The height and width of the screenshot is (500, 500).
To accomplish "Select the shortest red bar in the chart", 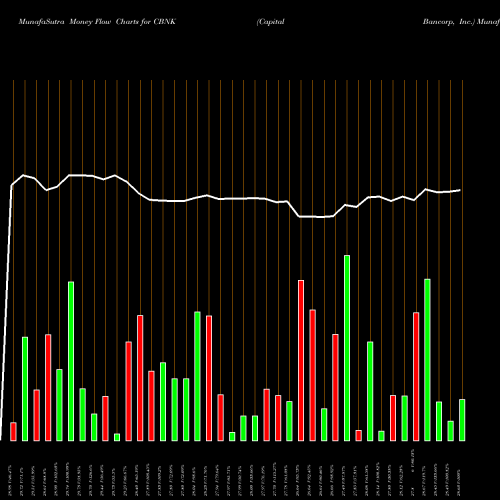I will tap(359, 436).
